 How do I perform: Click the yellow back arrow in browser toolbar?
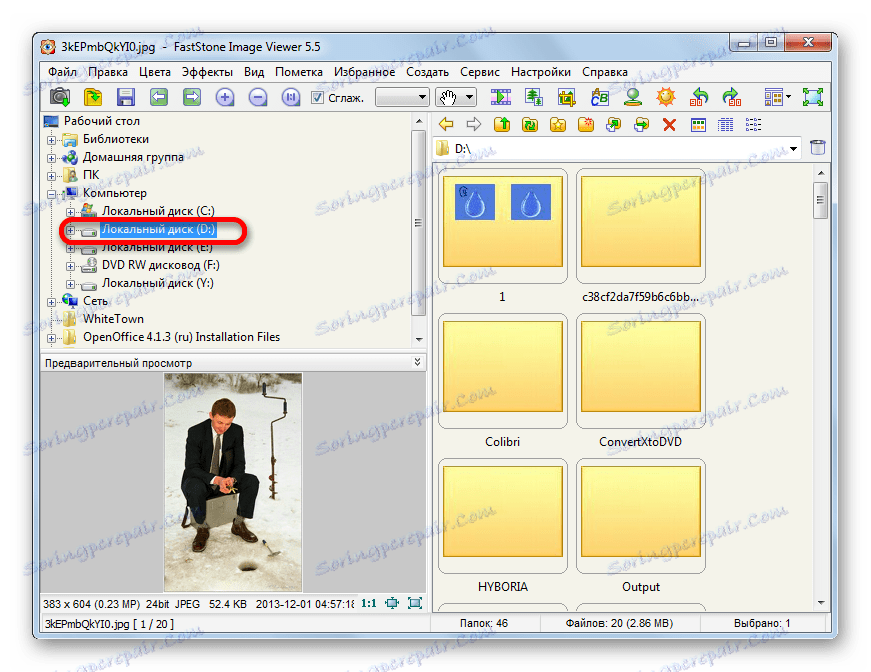click(446, 124)
